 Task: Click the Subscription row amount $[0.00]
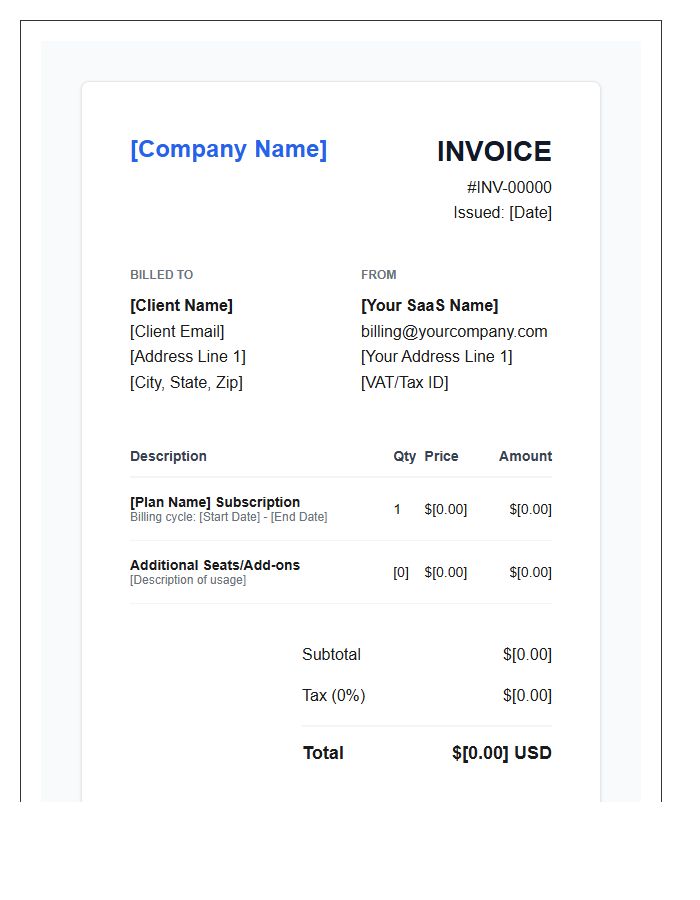point(530,509)
